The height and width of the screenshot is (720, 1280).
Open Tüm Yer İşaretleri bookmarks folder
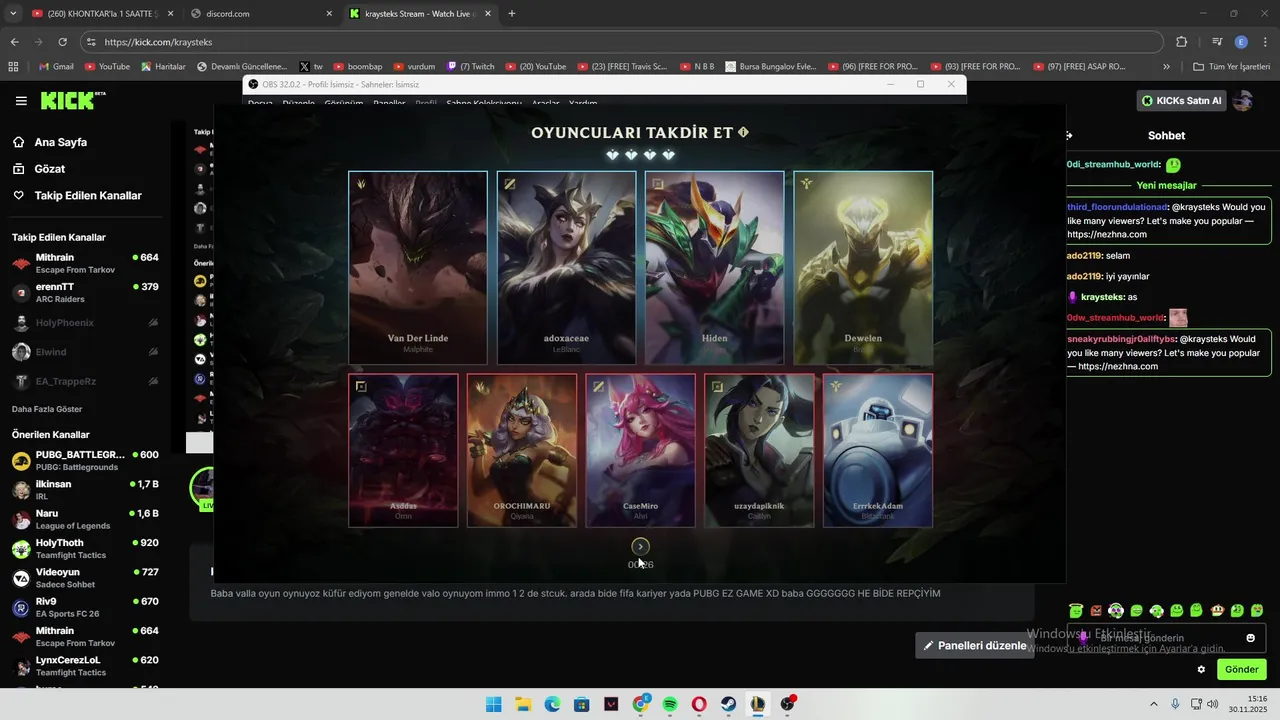tap(1232, 67)
